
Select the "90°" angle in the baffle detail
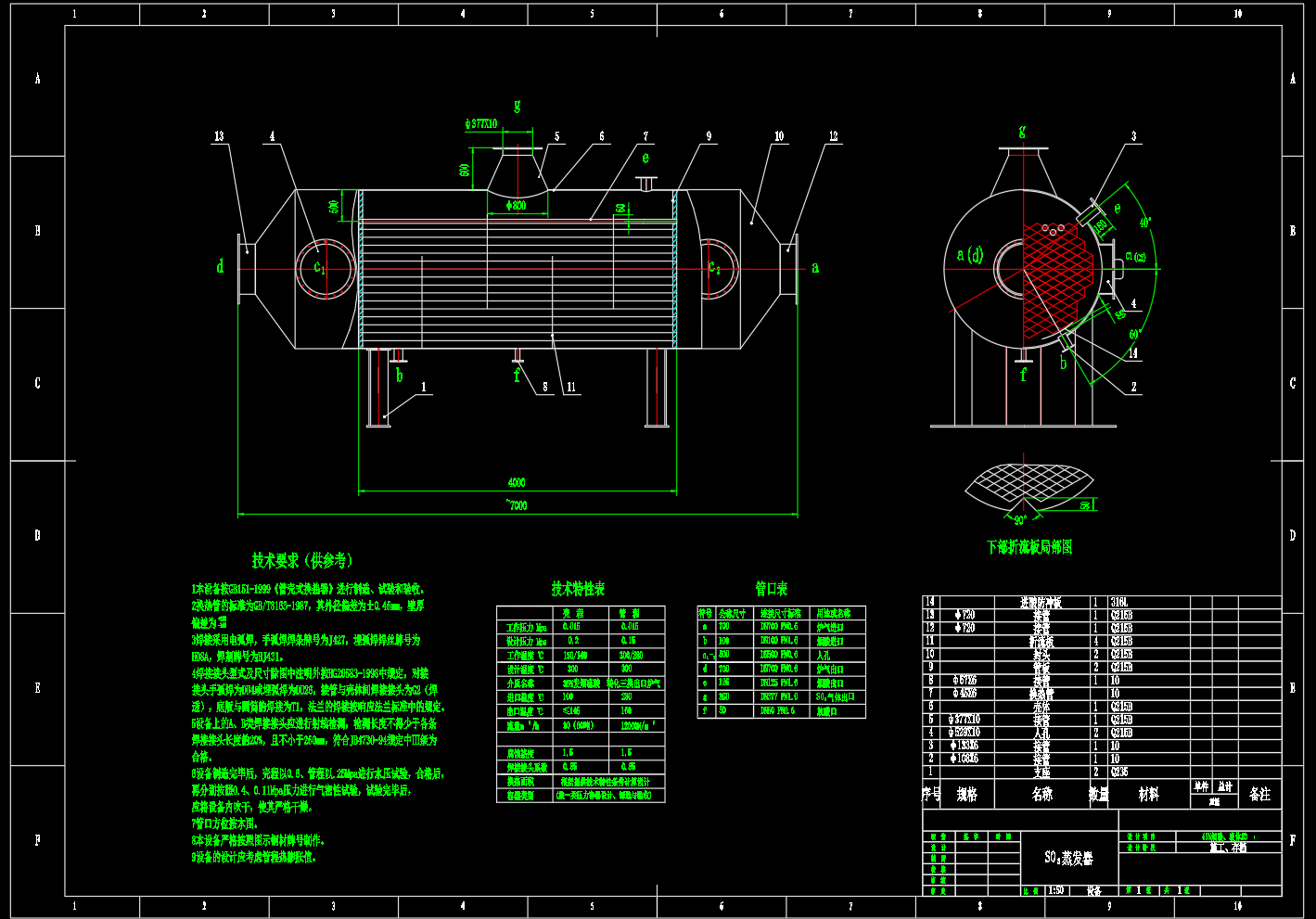click(1020, 520)
